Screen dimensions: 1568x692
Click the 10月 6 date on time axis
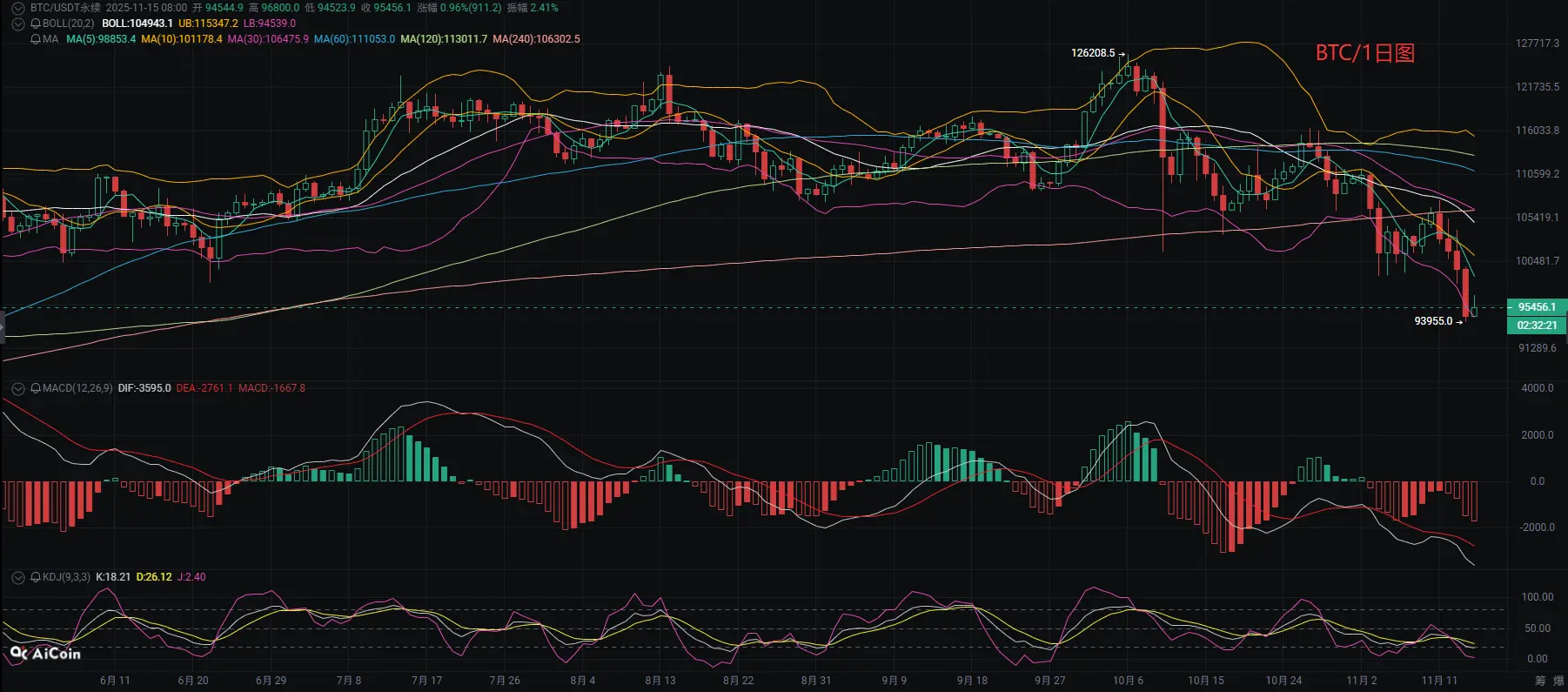coord(1128,681)
